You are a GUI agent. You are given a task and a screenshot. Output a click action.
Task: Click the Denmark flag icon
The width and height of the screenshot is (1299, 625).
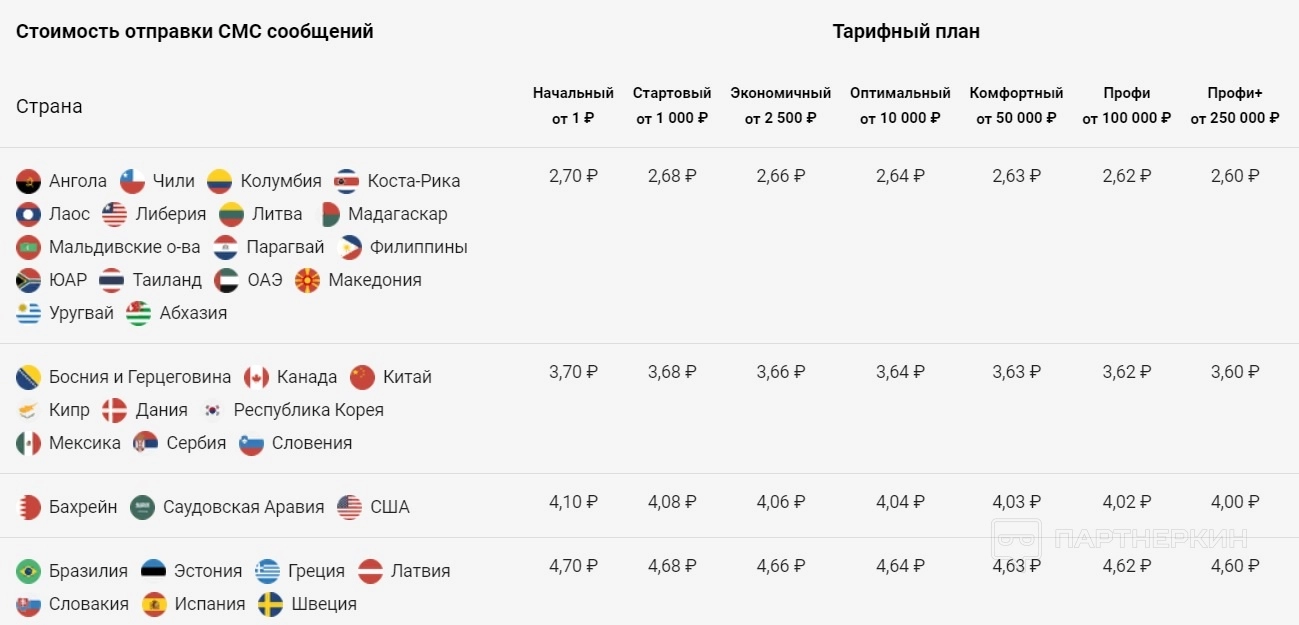click(115, 410)
